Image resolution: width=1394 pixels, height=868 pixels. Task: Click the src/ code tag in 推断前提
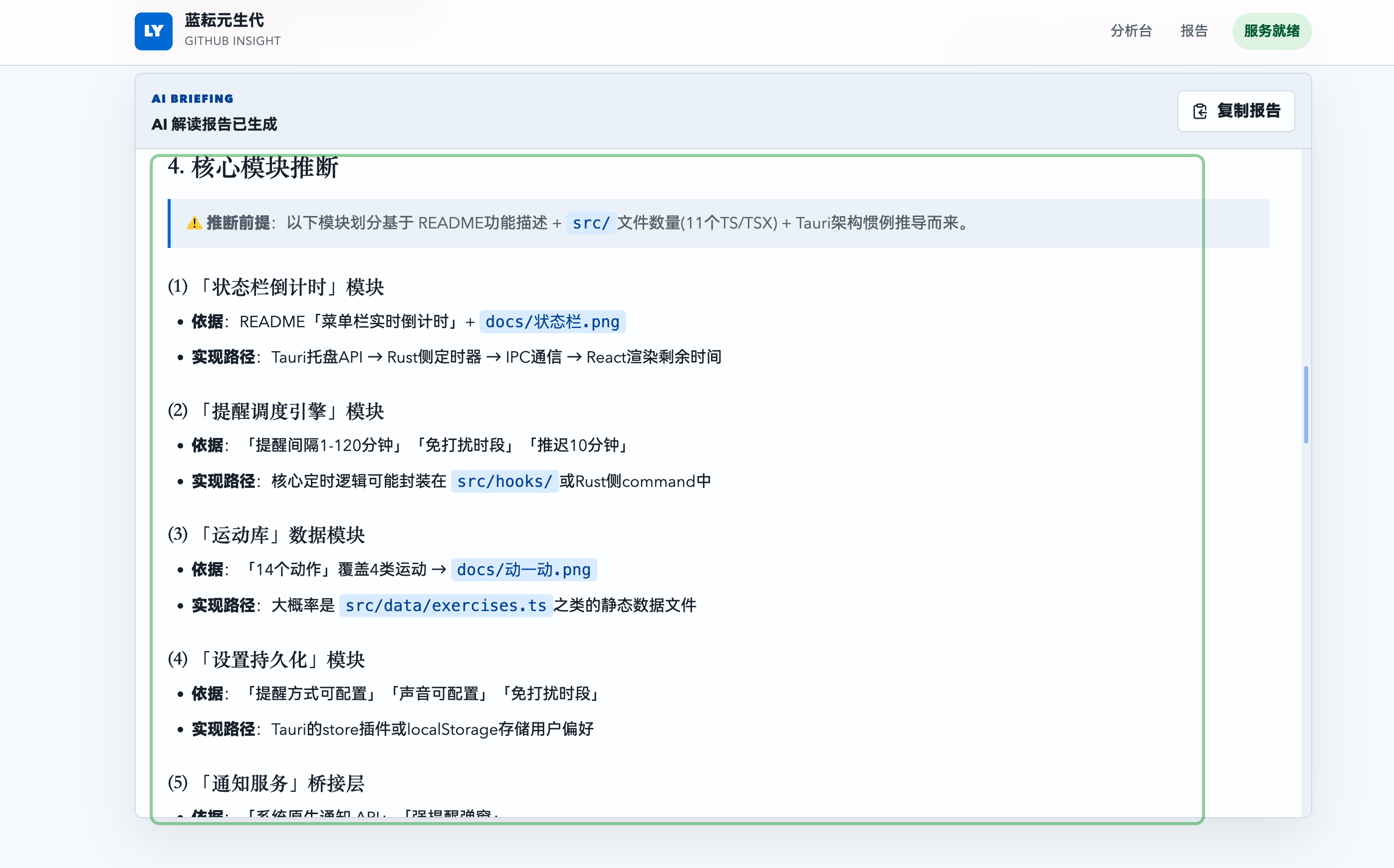pos(591,223)
